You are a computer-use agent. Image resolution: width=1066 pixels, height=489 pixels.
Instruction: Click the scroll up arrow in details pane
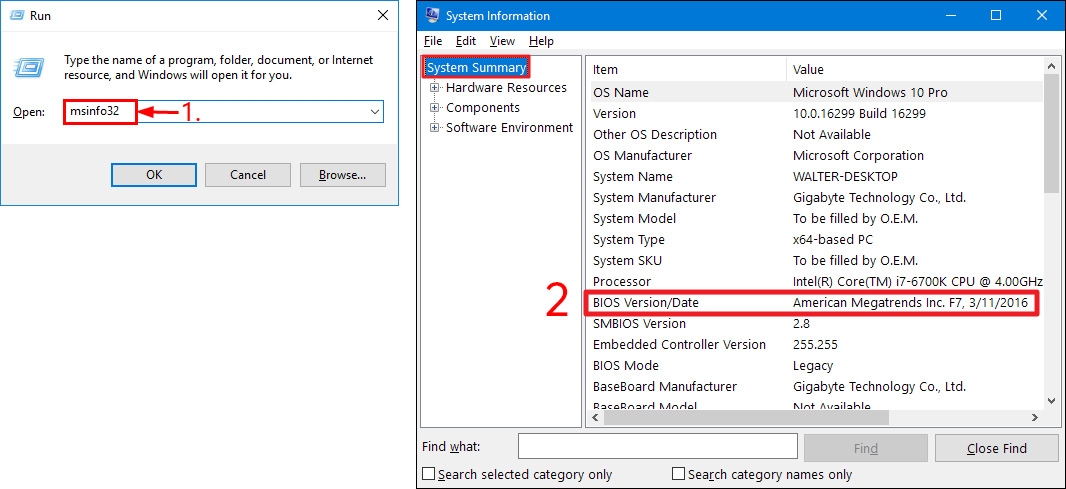pyautogui.click(x=1051, y=66)
